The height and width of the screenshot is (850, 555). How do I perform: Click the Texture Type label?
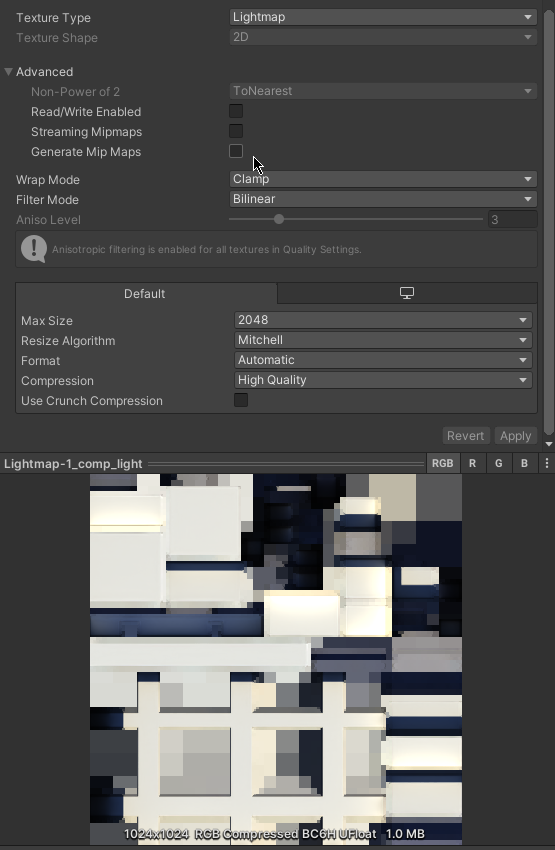[53, 17]
